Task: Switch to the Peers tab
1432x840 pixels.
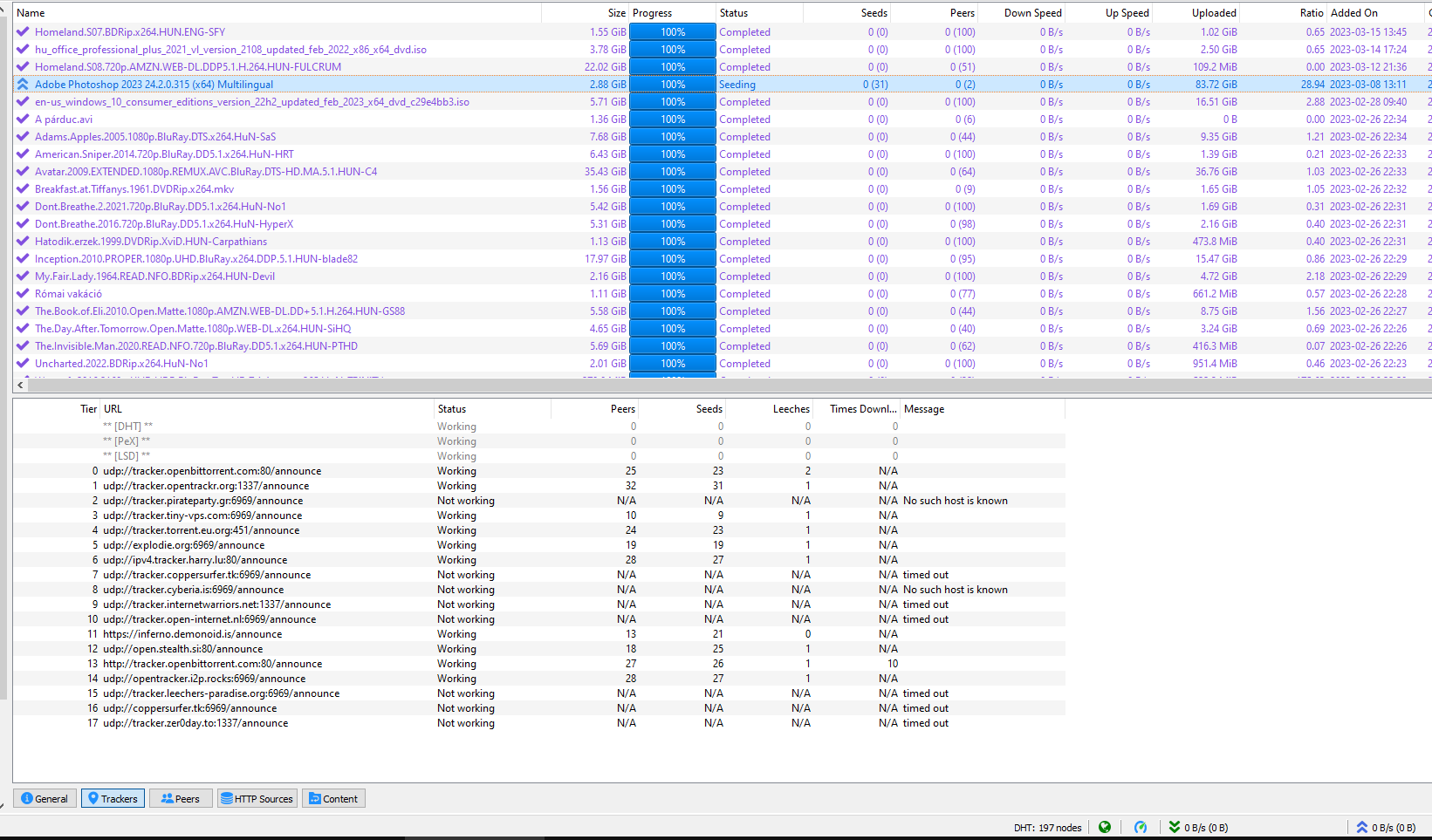Action: coord(181,798)
